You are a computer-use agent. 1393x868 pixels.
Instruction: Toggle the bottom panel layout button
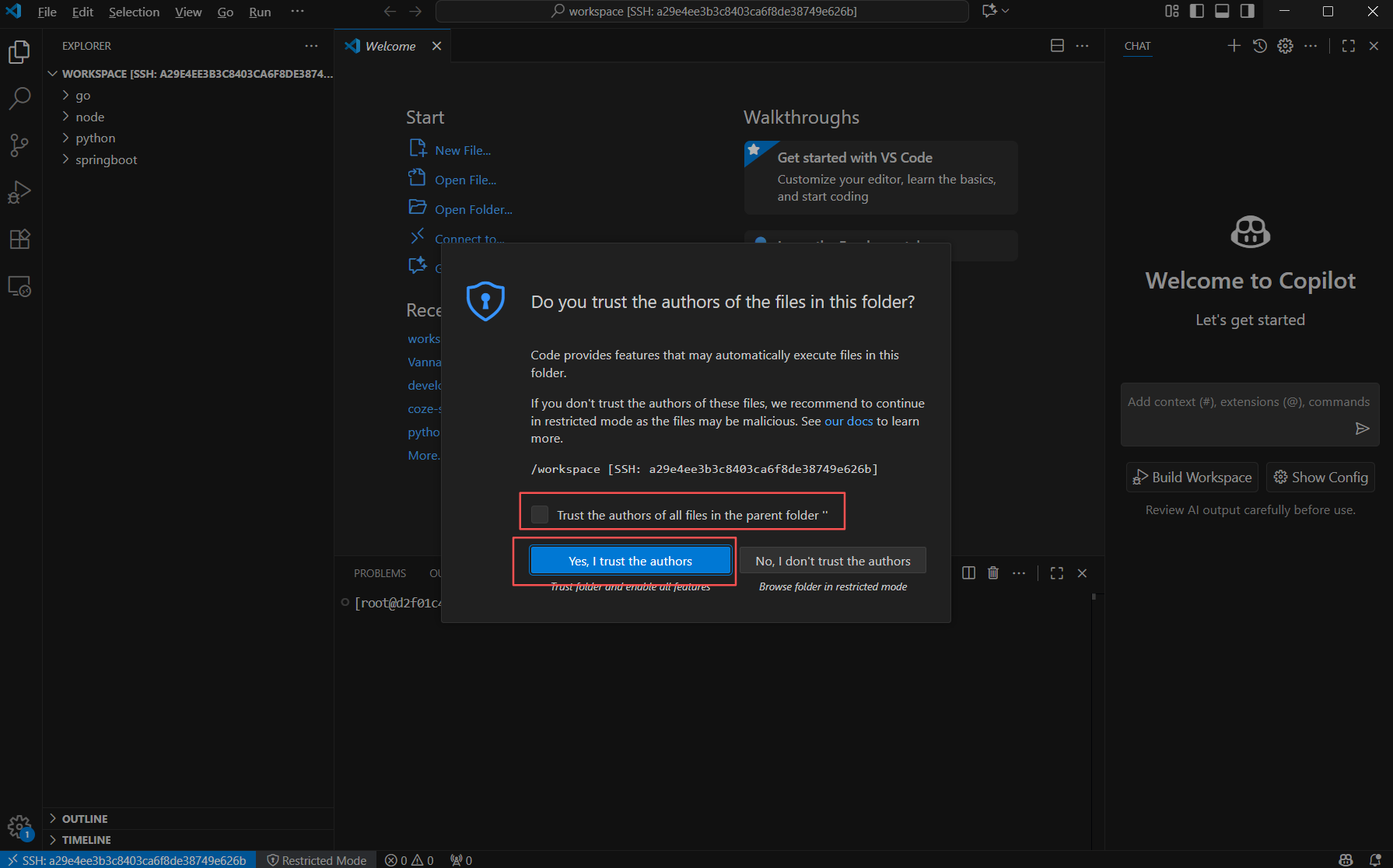tap(1222, 11)
